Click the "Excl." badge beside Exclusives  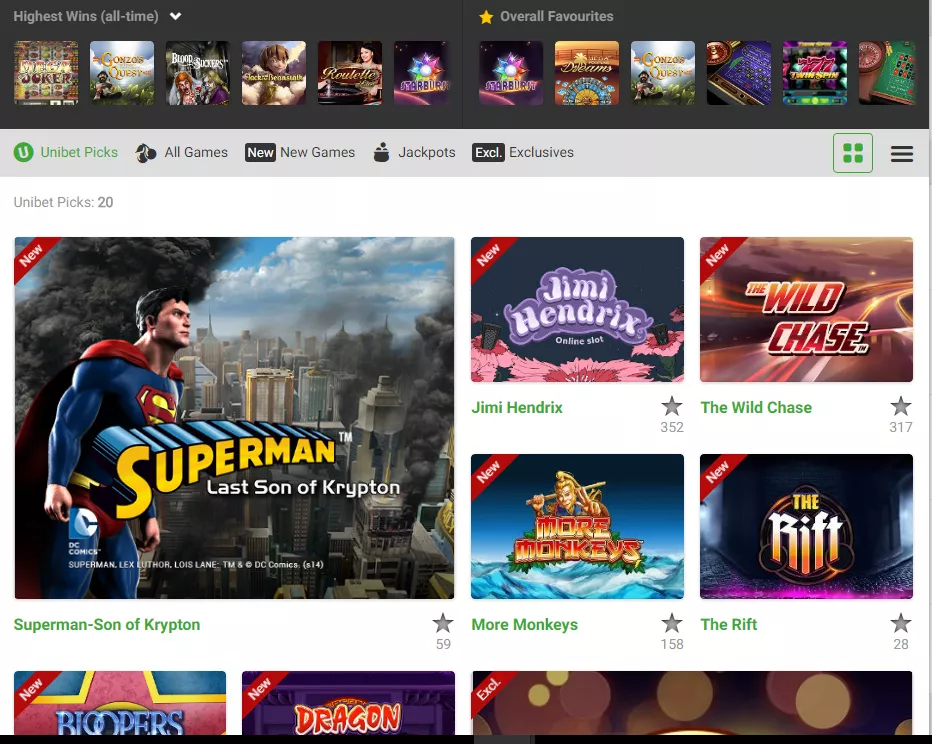tap(489, 153)
